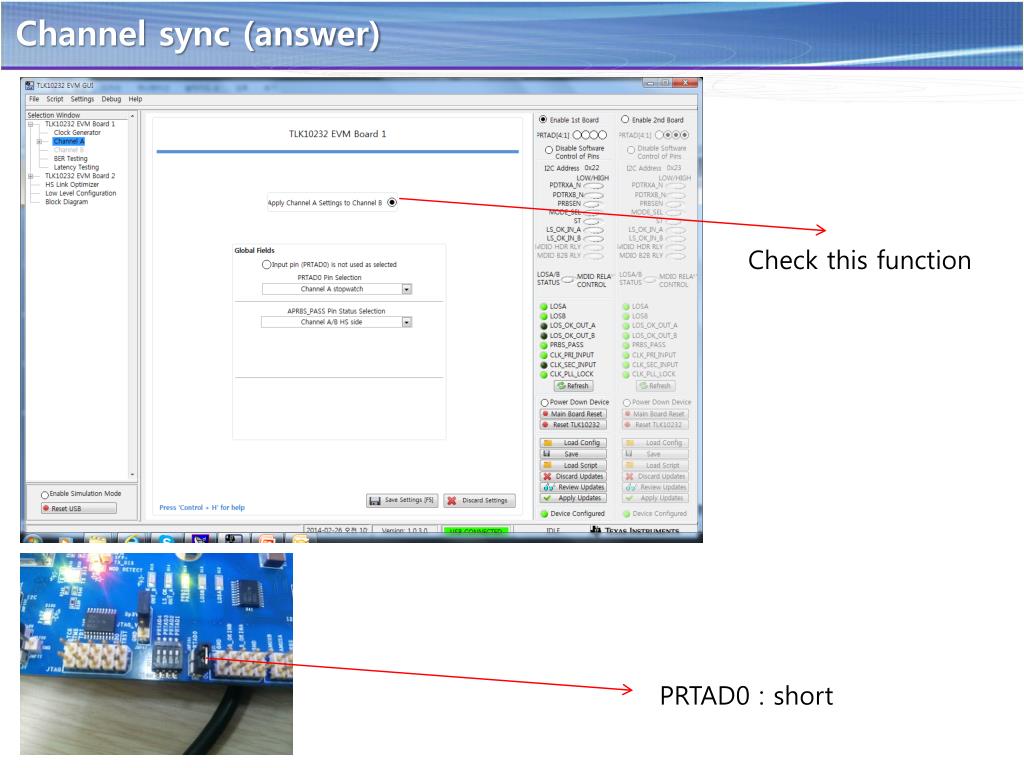
Task: Click 1st board LOSA status LED
Action: pyautogui.click(x=543, y=306)
